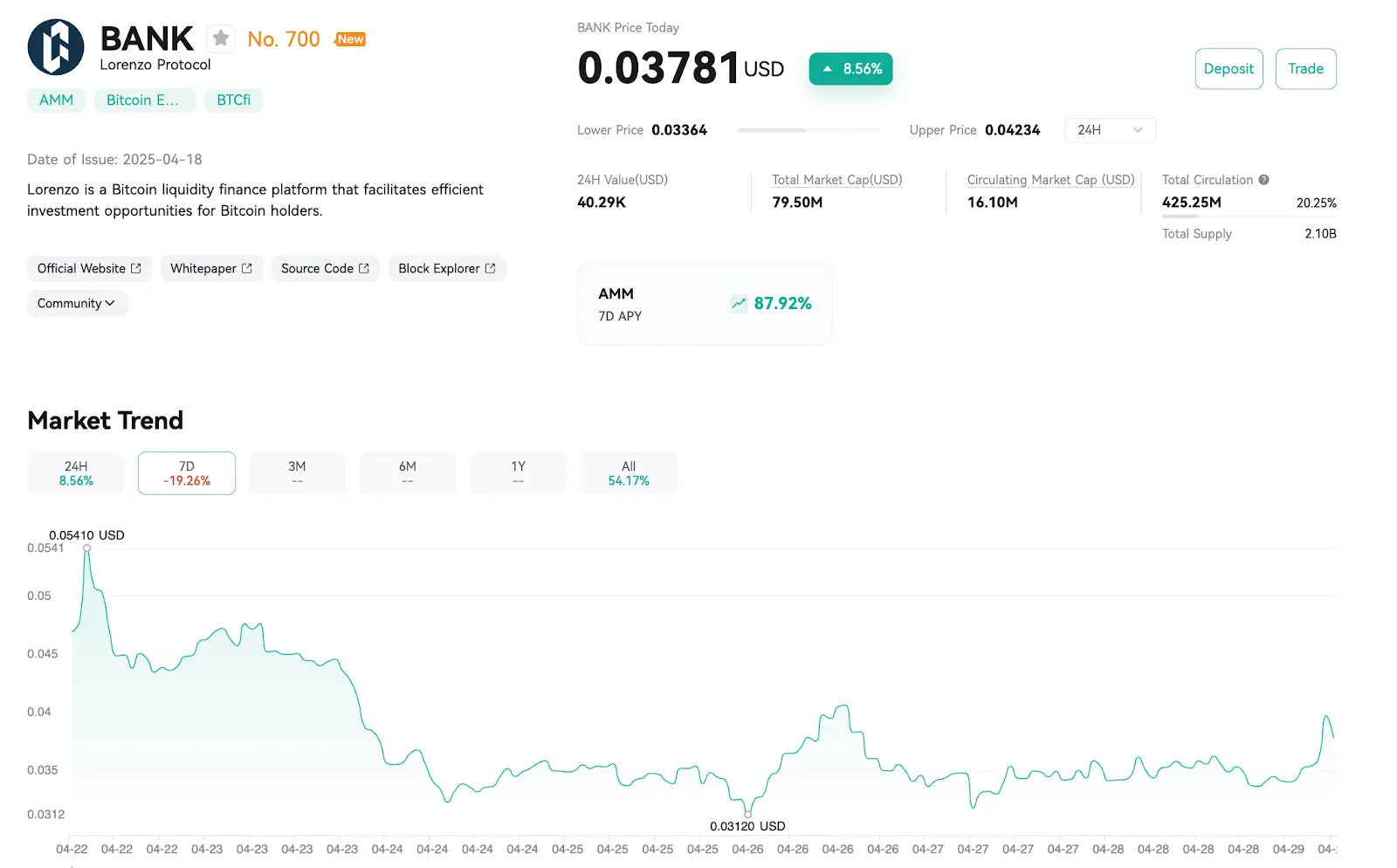Open the Source Code link
Screen dimensions: 1397x868
(x=325, y=269)
